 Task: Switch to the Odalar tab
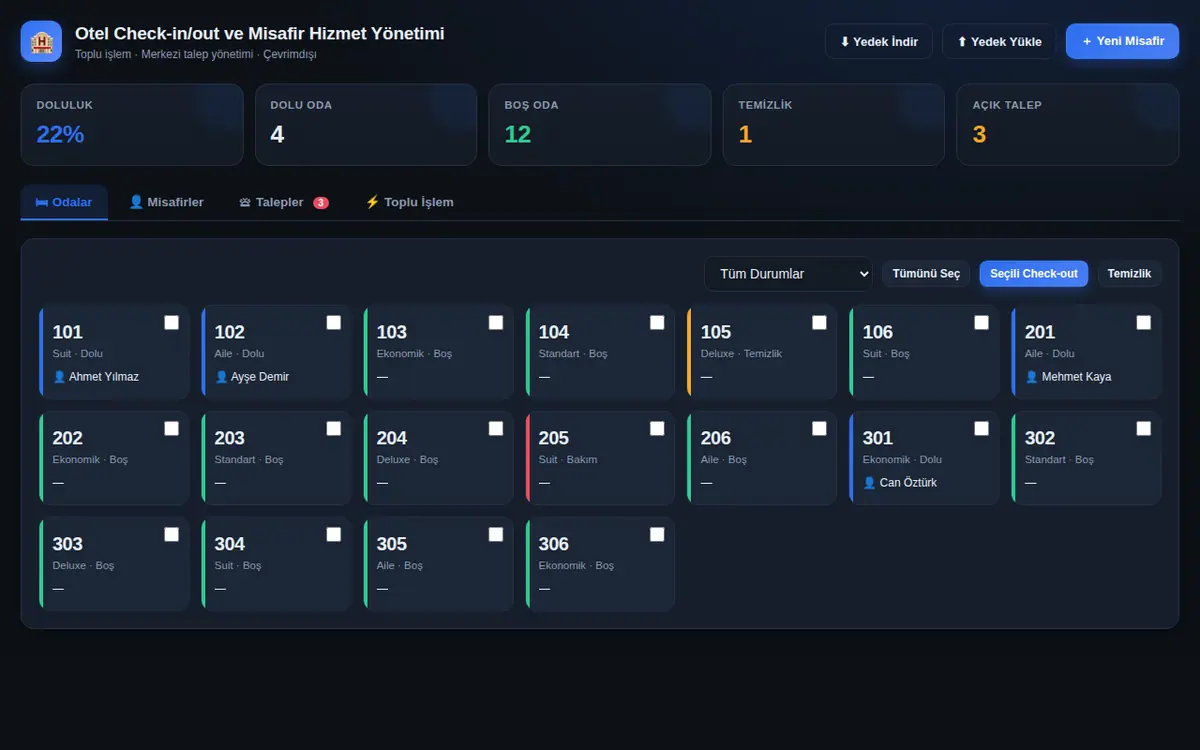(x=64, y=202)
